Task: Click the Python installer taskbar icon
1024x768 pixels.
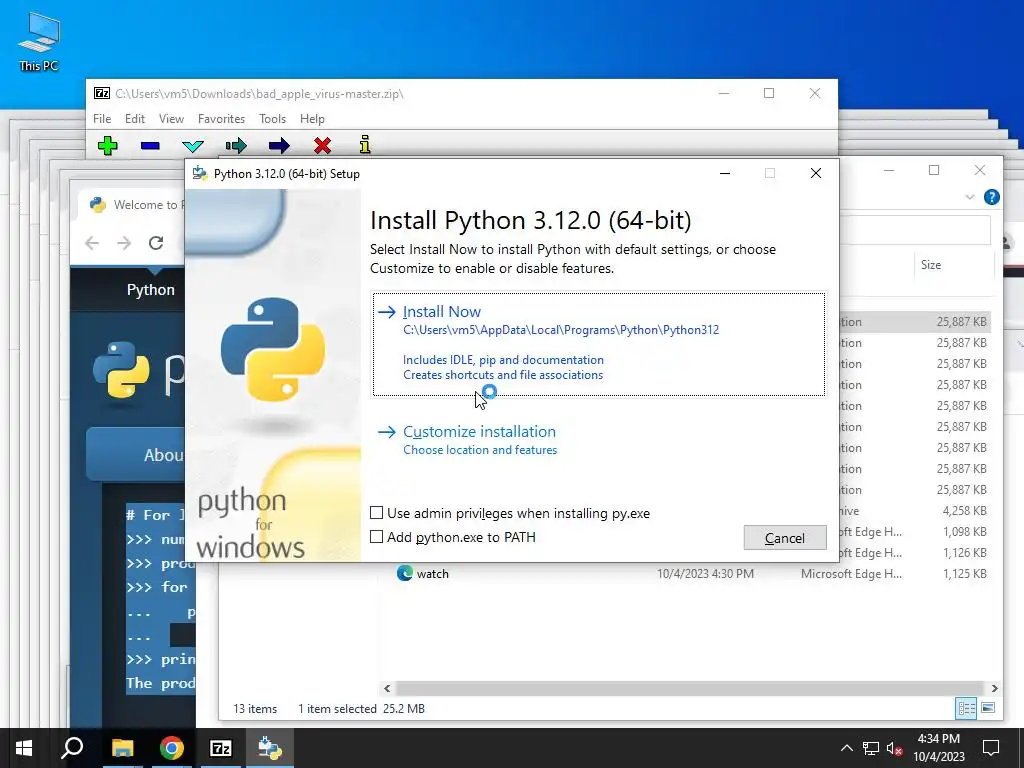Action: pyautogui.click(x=270, y=748)
